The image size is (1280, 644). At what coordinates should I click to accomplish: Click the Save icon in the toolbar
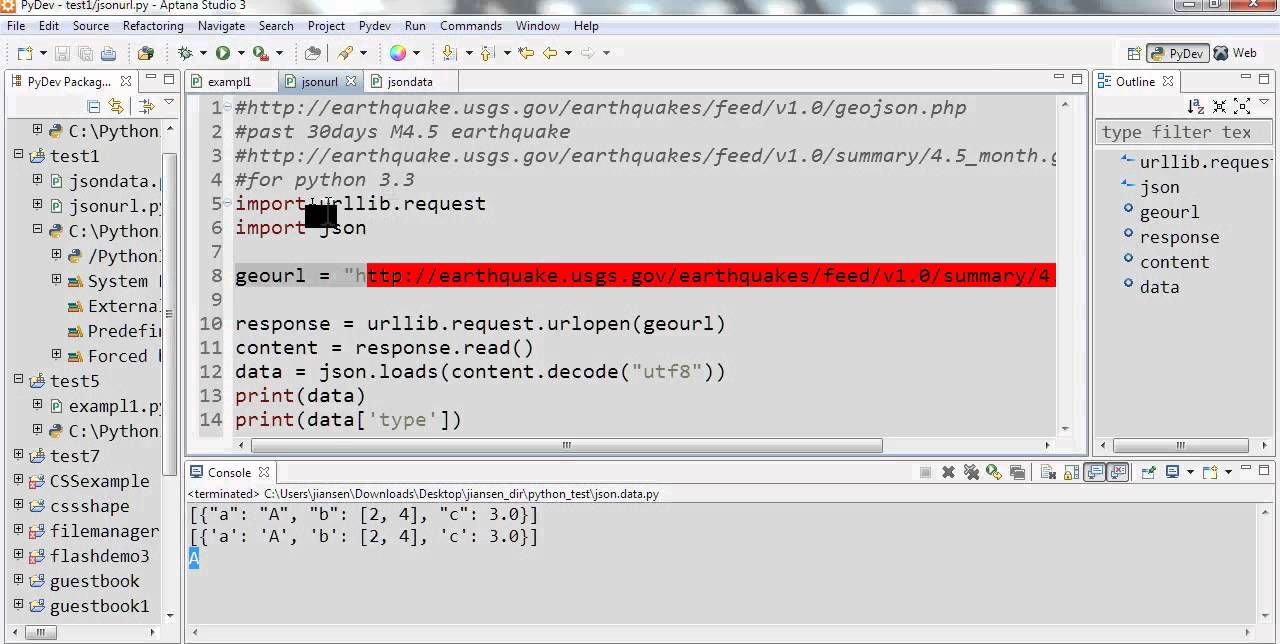[x=62, y=53]
